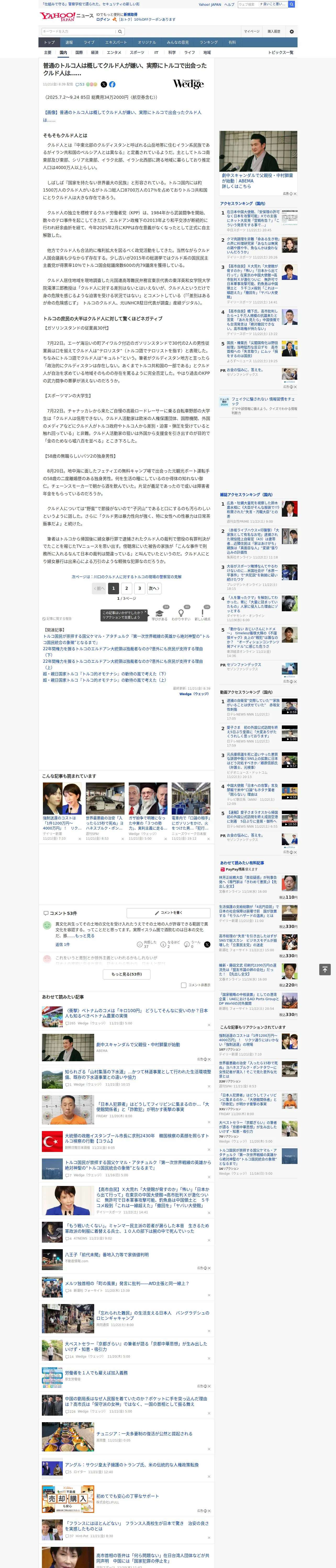The image size is (336, 1568).
Task: Go to page 3 of the article
Action: tap(140, 588)
